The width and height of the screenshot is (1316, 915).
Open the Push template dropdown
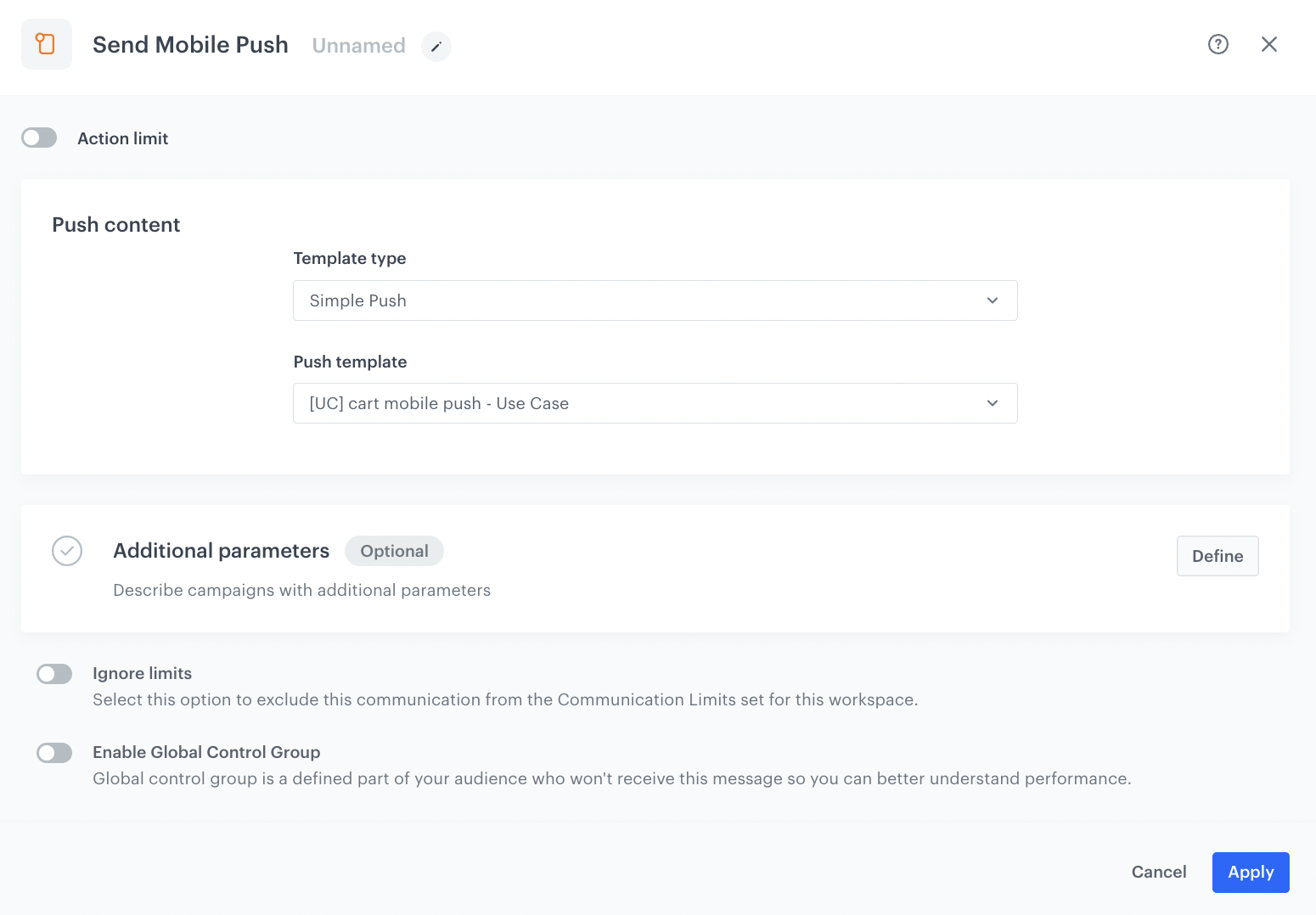[655, 403]
